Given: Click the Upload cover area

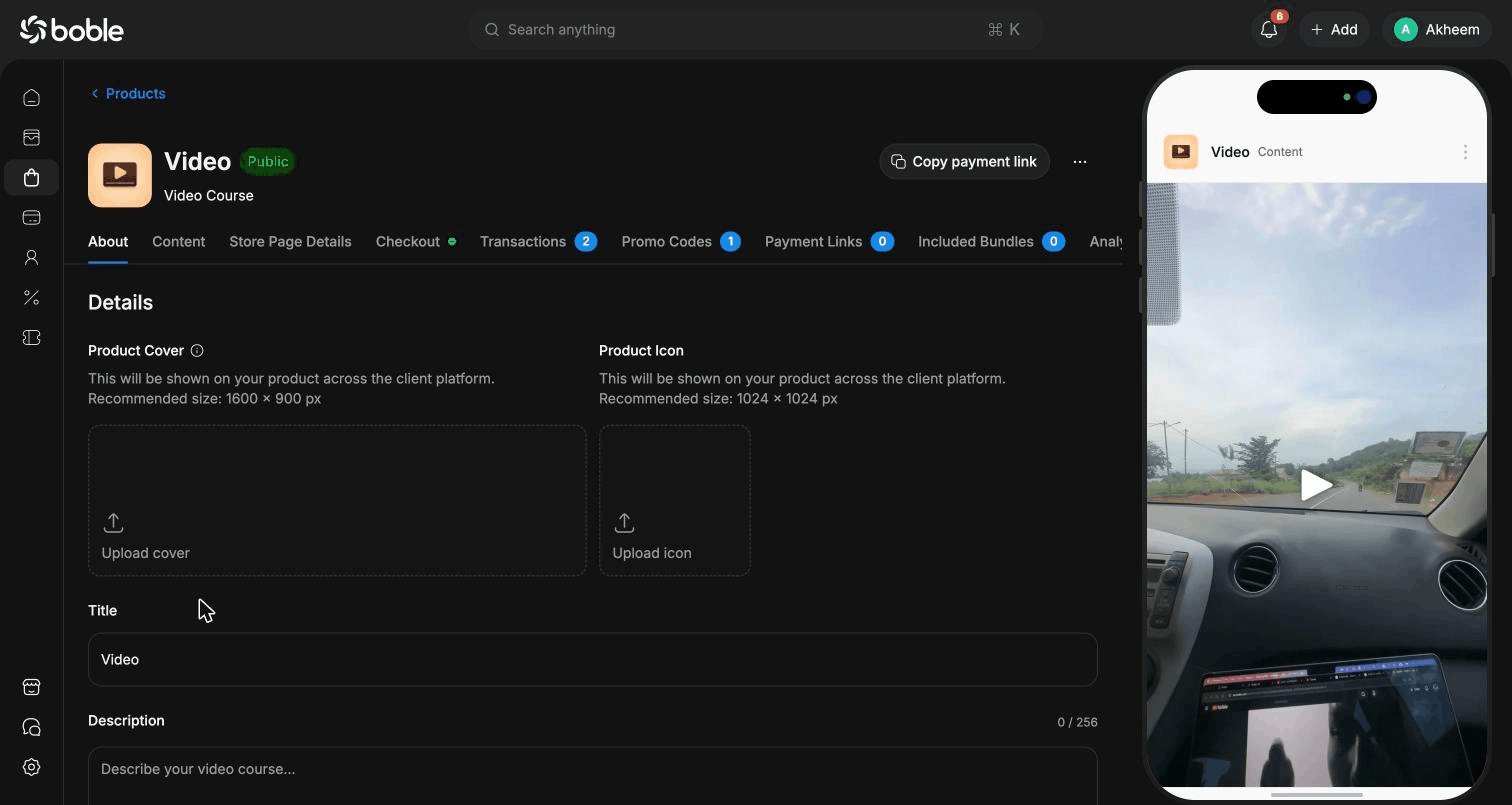Looking at the screenshot, I should point(337,501).
